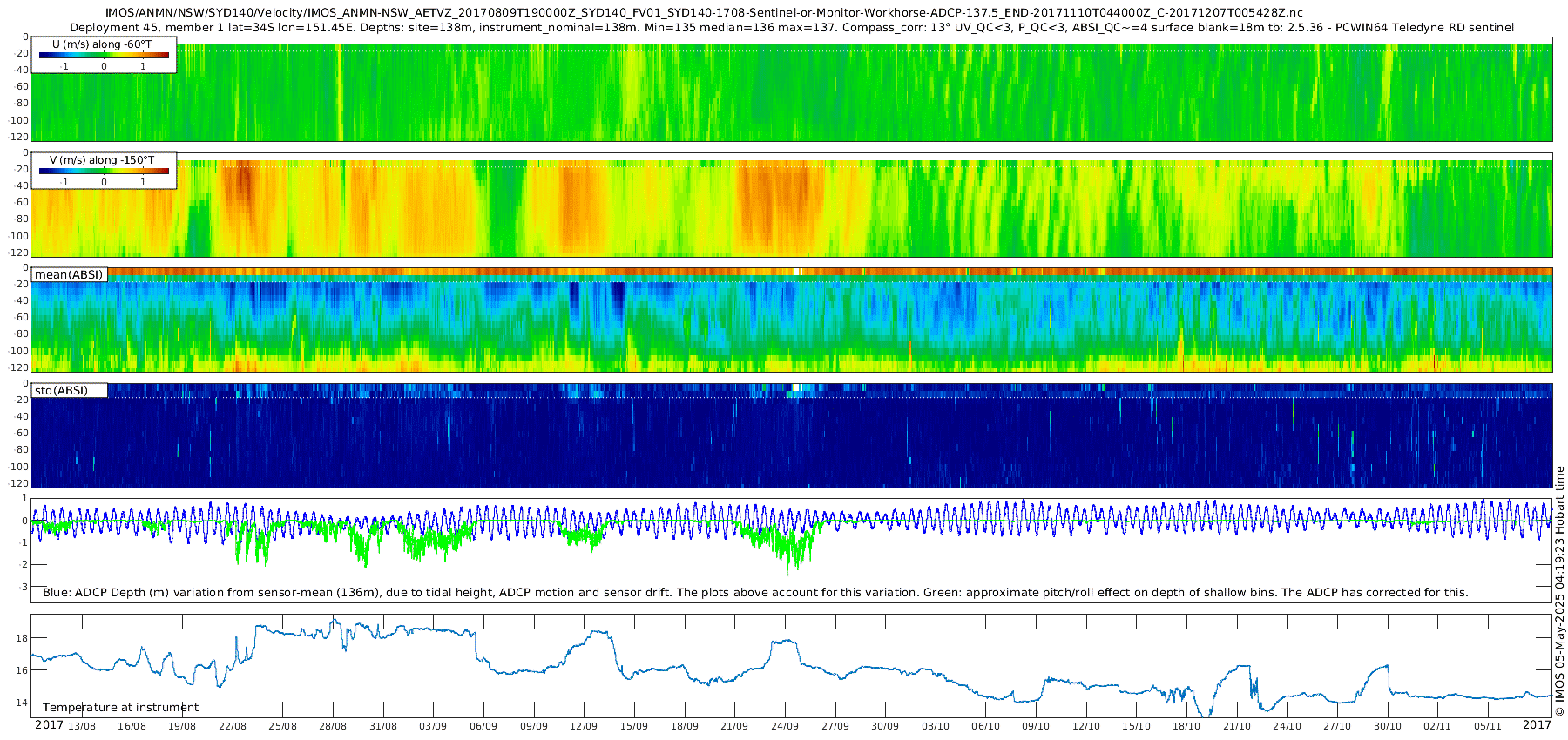Image resolution: width=1568 pixels, height=740 pixels.
Task: Click the 'U (m/s) along -60°T' legend title
Action: click(x=102, y=44)
